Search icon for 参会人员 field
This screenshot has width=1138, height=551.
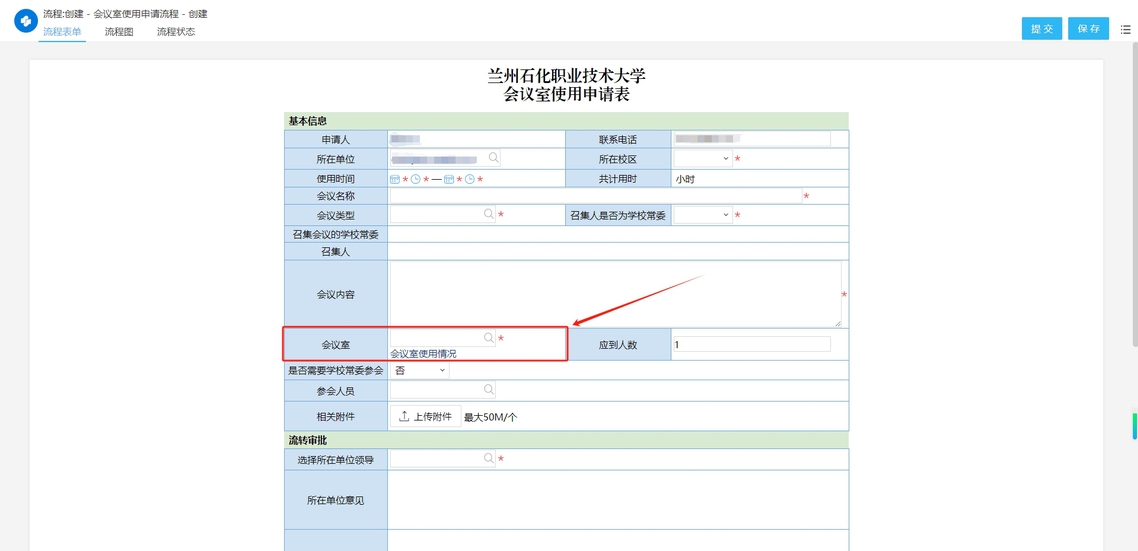[x=489, y=390]
